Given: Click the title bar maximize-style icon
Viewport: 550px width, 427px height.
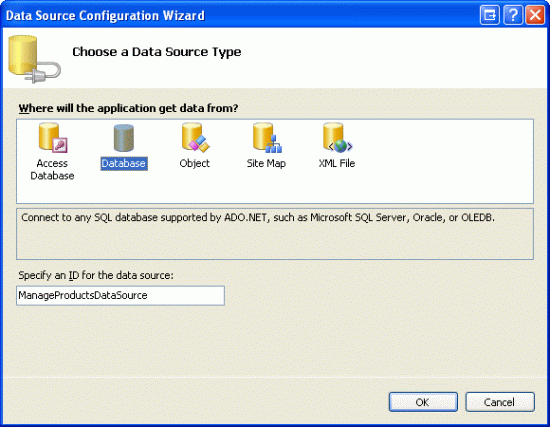Looking at the screenshot, I should click(490, 15).
